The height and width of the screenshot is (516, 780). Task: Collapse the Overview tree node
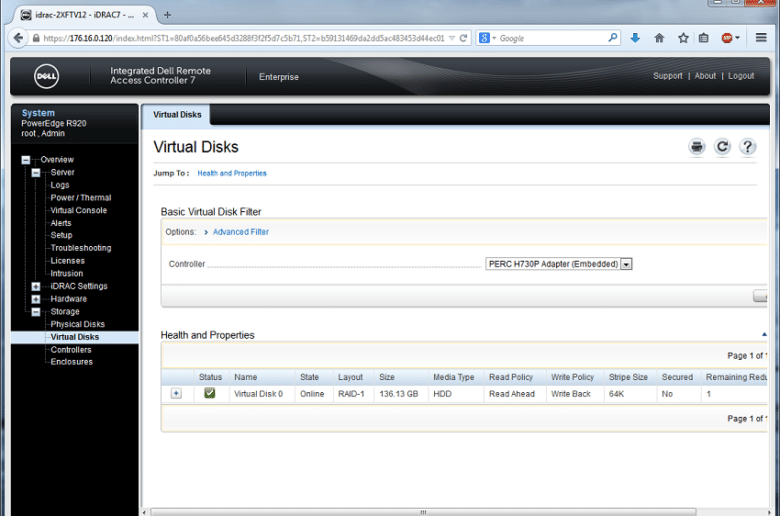point(25,160)
